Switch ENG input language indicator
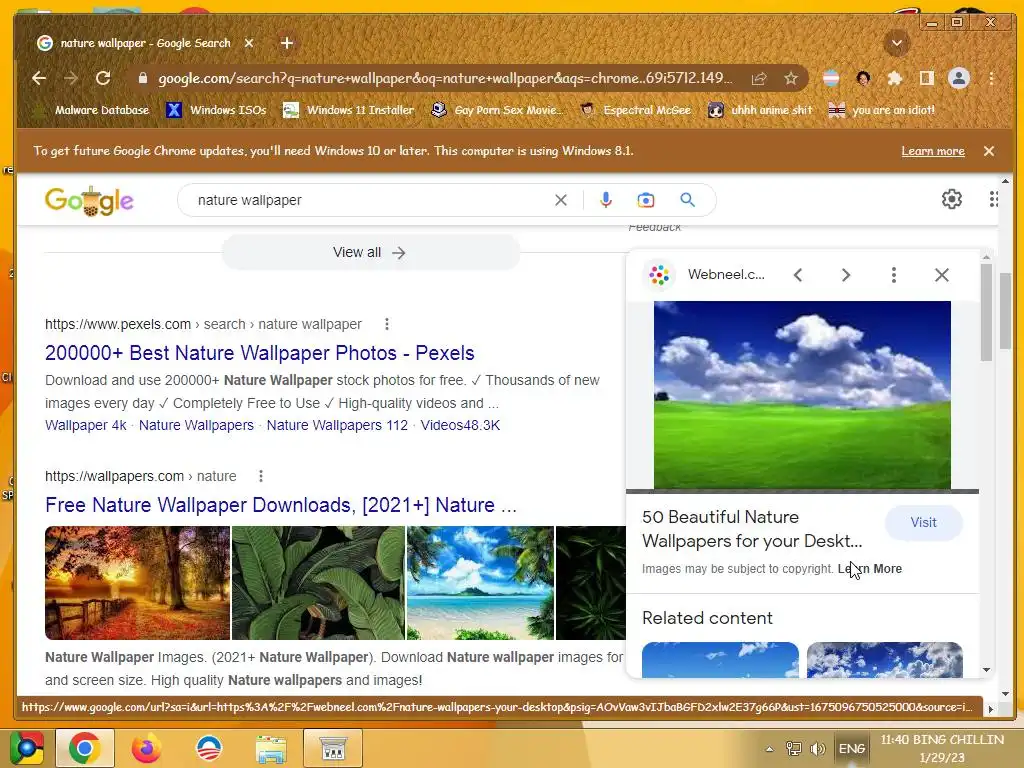Viewport: 1024px width, 768px height. (852, 749)
